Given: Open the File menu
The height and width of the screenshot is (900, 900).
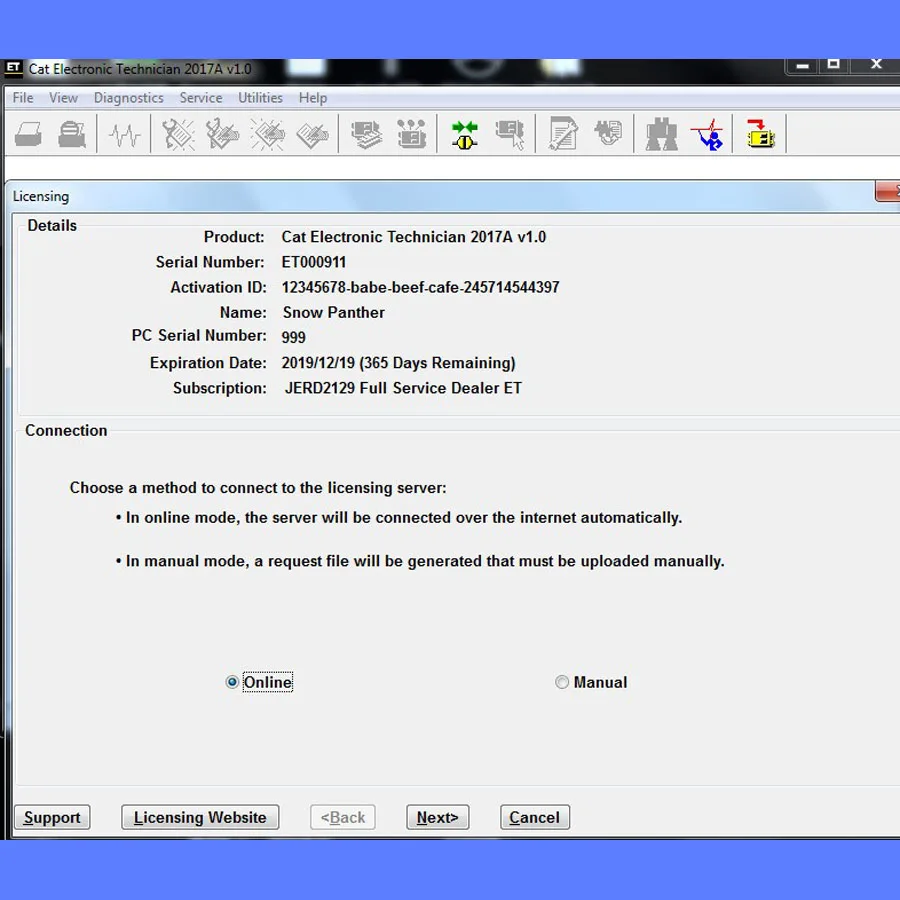Looking at the screenshot, I should (23, 98).
